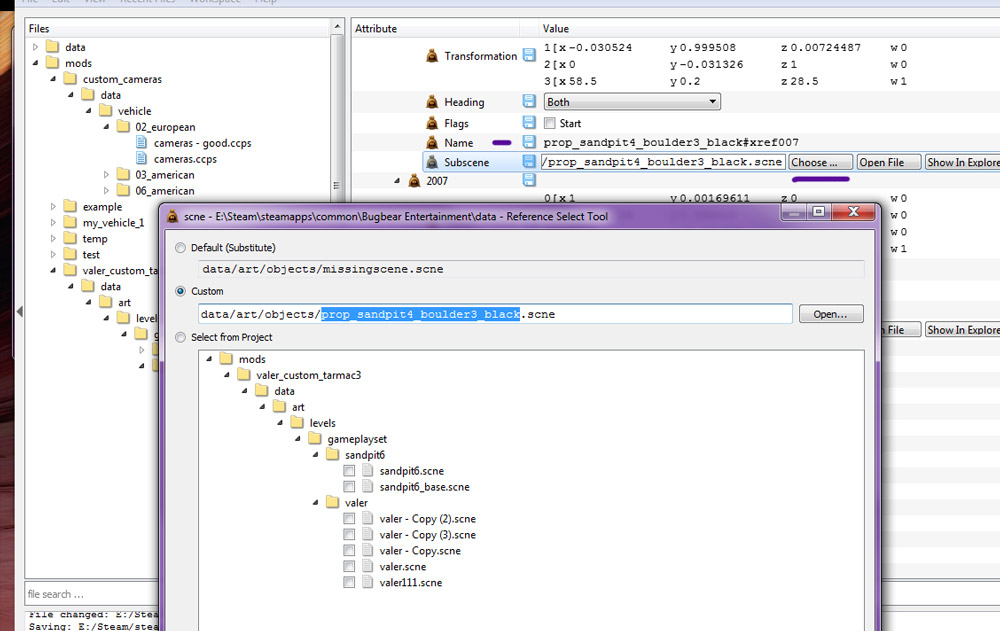Click the valer111.scne file icon

tap(367, 582)
